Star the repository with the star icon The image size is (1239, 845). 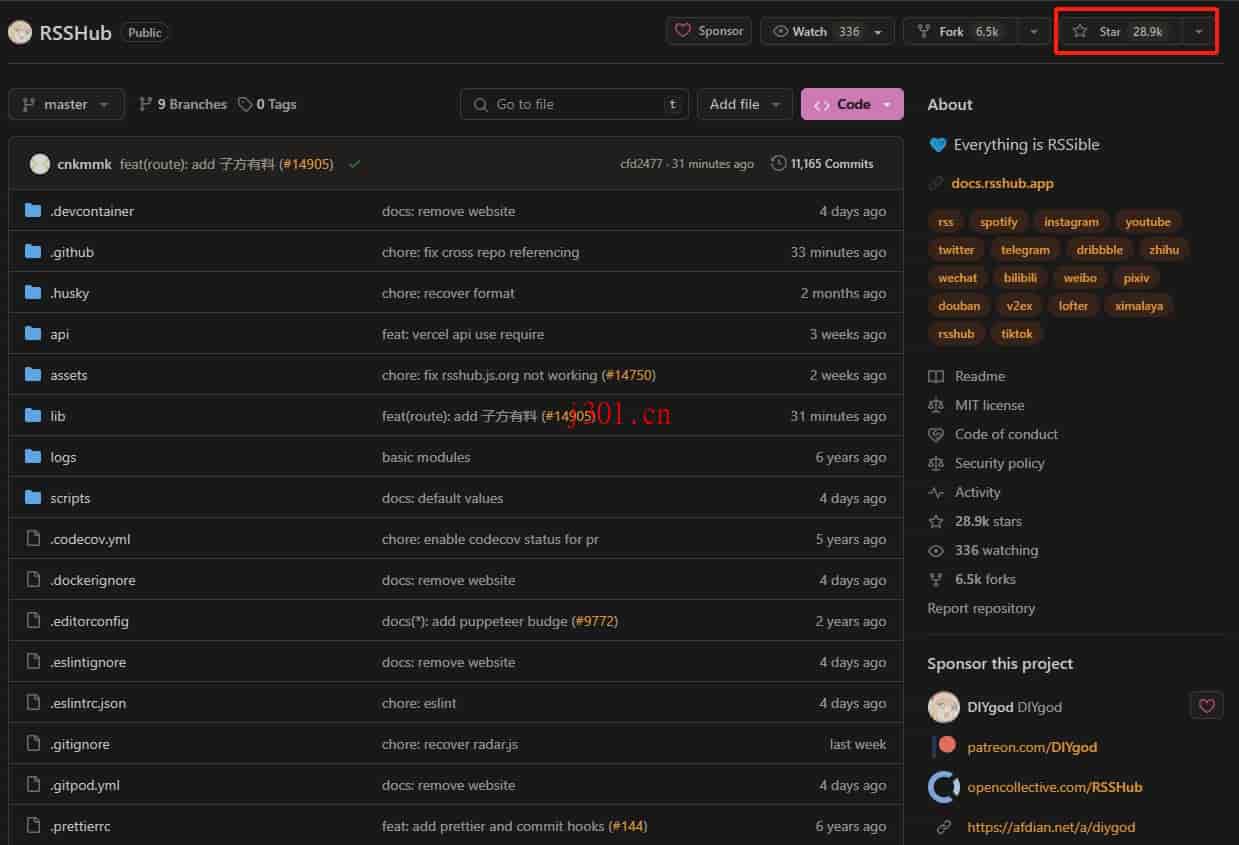click(1079, 31)
